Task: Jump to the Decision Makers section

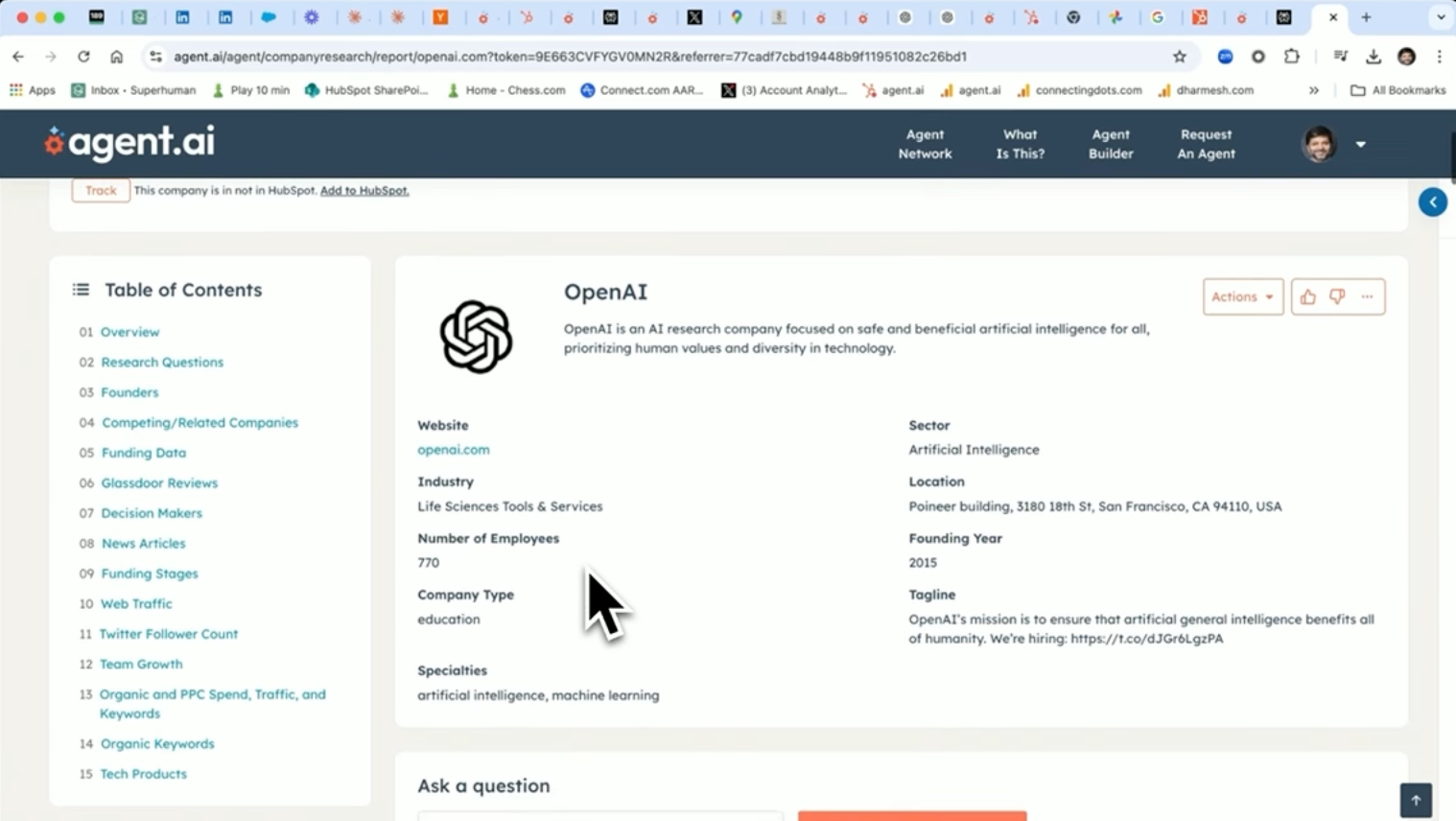Action: (x=152, y=513)
